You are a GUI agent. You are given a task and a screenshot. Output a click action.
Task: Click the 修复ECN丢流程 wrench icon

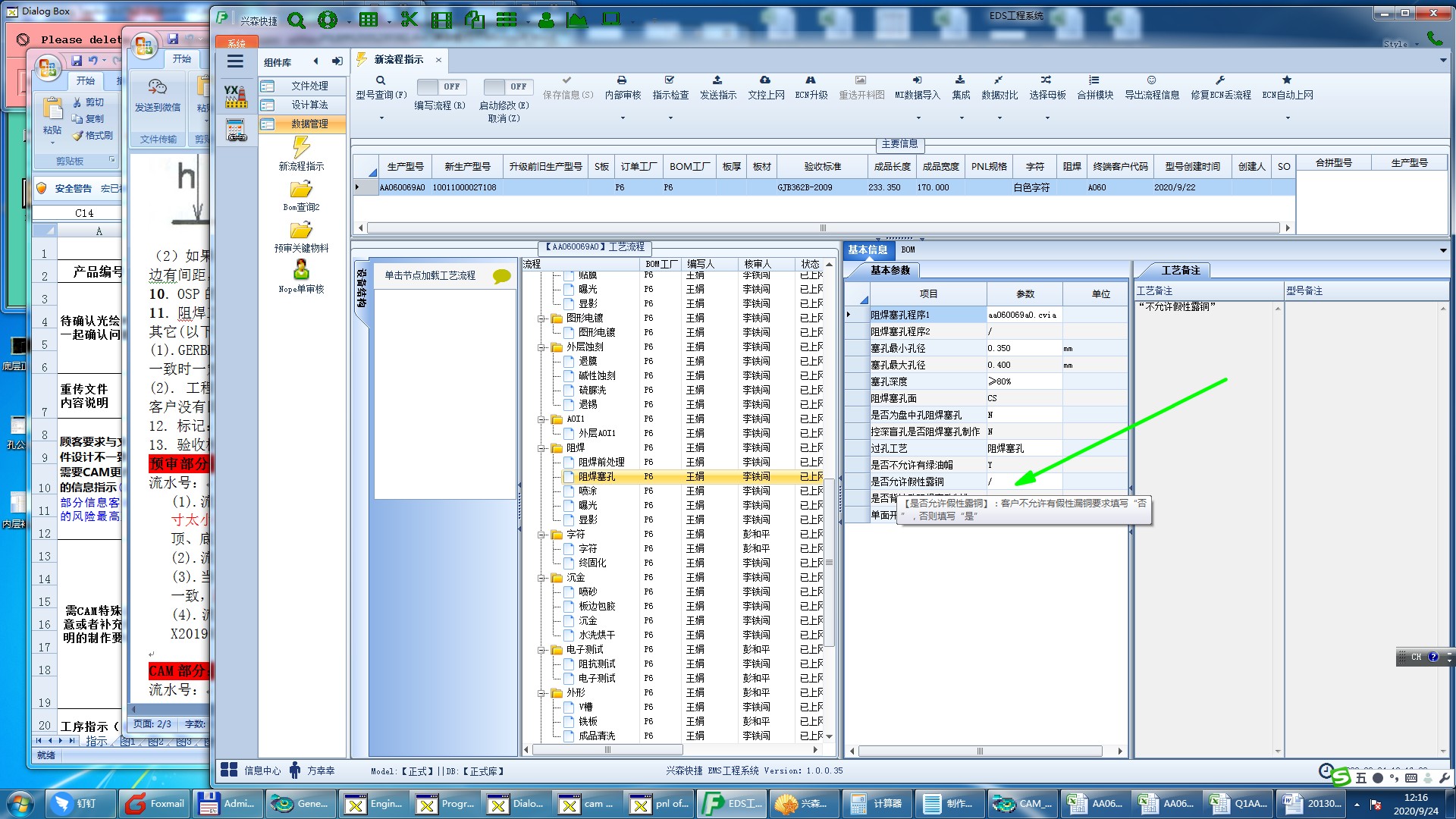tap(1220, 80)
